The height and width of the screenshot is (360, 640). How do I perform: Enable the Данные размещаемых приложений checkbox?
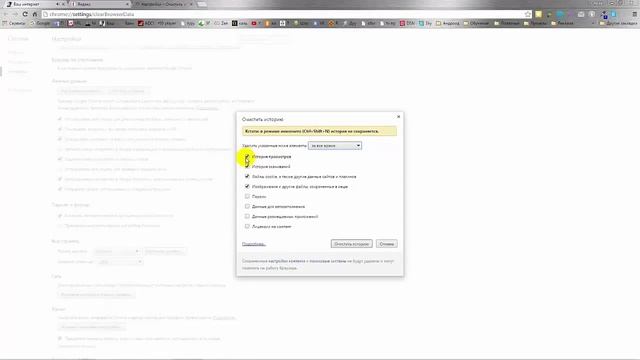click(x=247, y=216)
